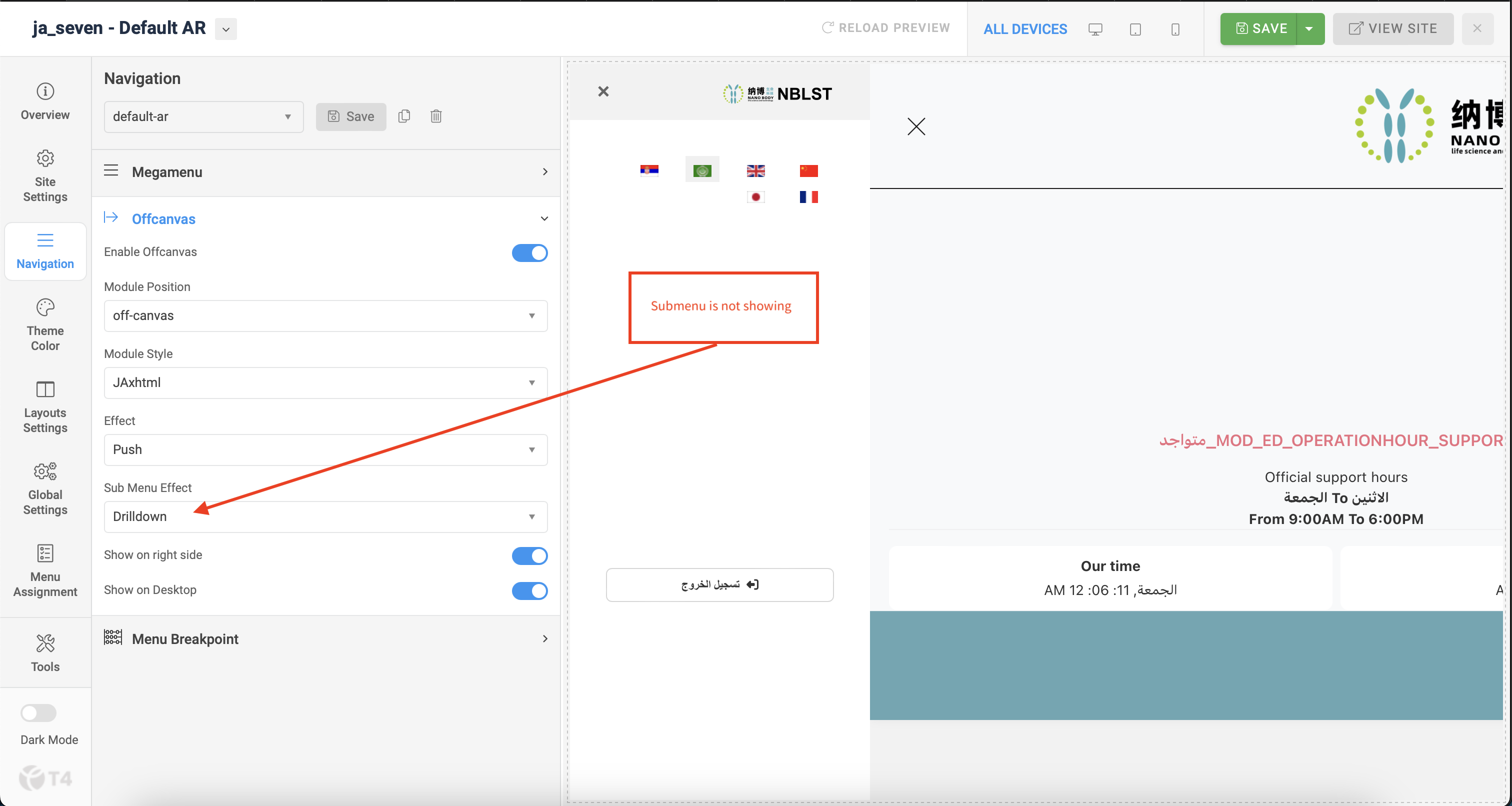Image resolution: width=1512 pixels, height=806 pixels.
Task: Click the UK flag language icon
Action: tap(755, 171)
